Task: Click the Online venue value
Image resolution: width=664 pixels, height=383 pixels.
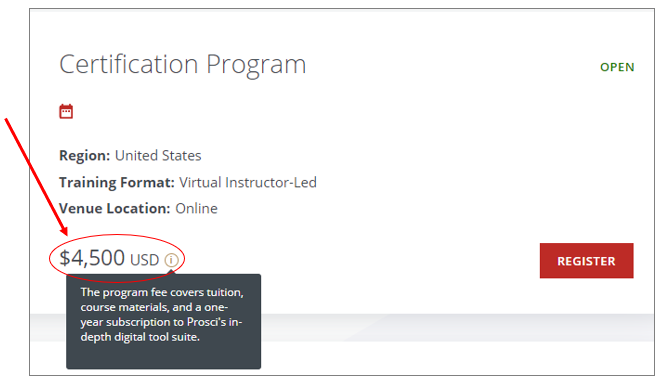Action: pos(196,208)
